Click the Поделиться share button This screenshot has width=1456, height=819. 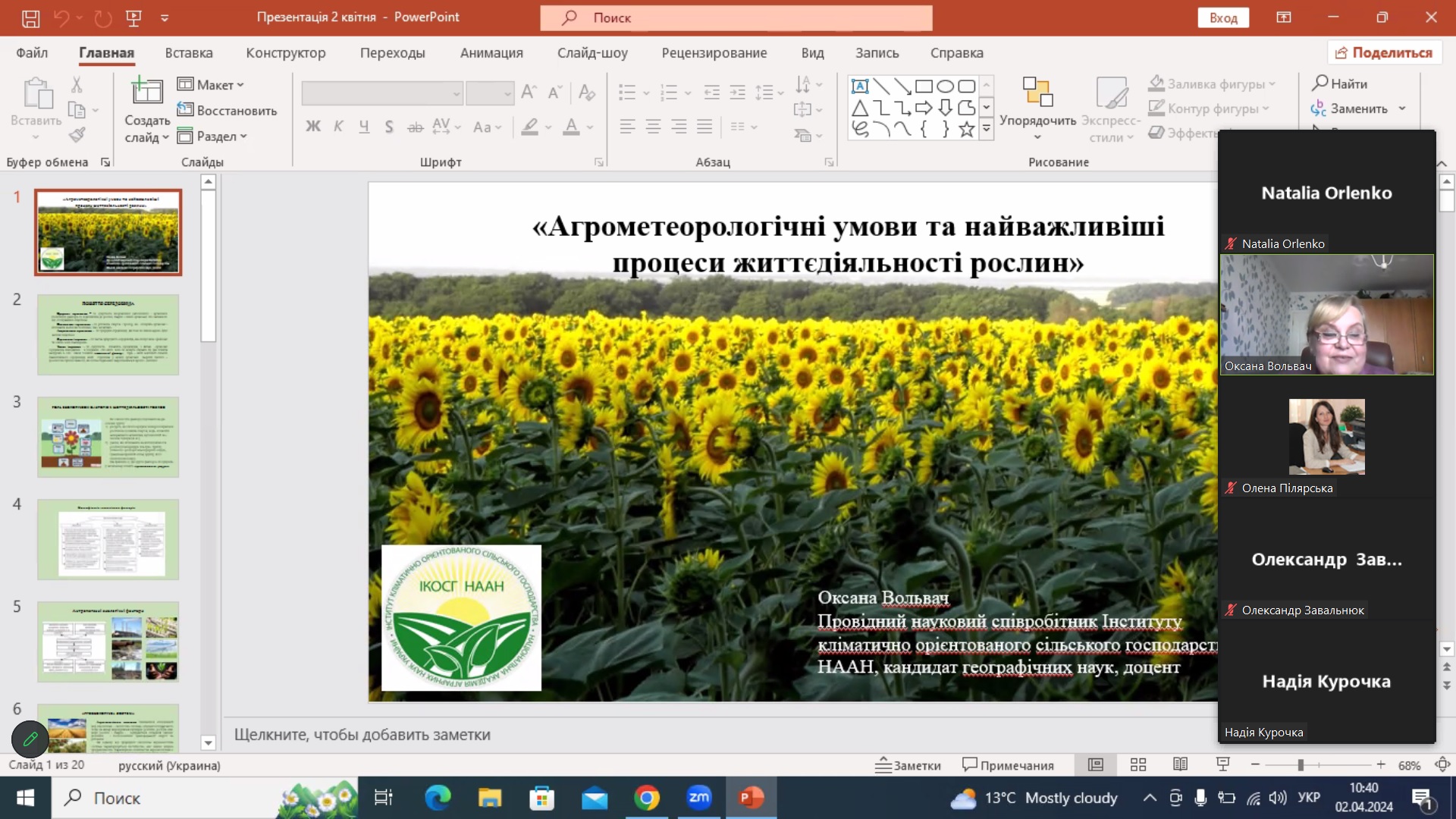(x=1384, y=53)
